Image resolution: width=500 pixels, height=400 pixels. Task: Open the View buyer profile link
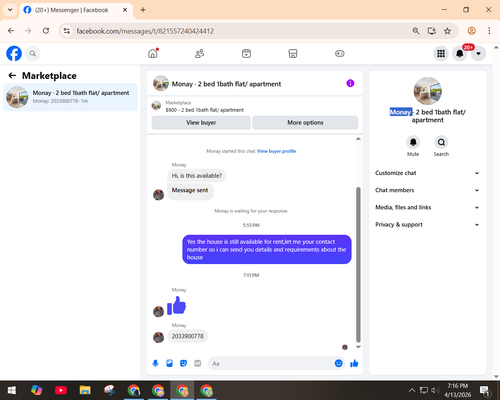(276, 151)
